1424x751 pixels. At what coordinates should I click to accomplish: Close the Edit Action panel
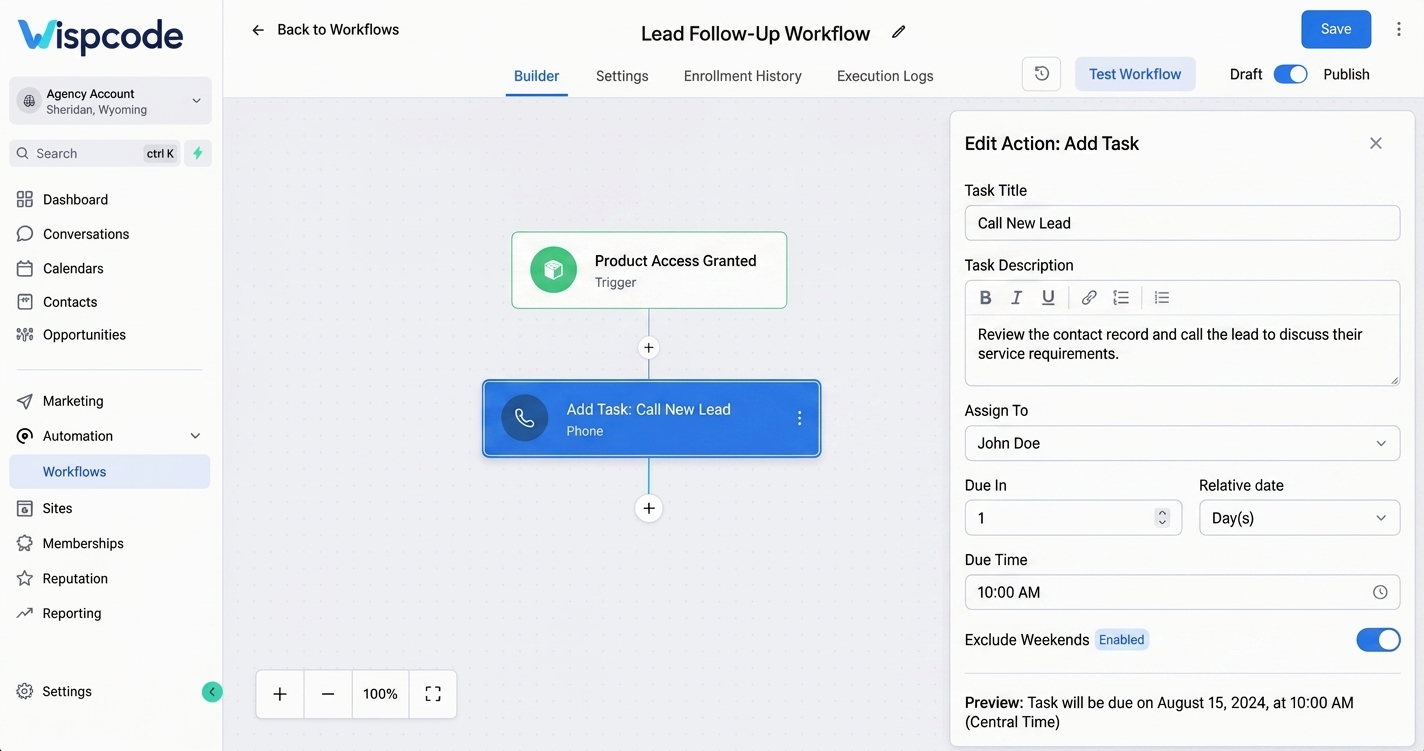[1376, 143]
